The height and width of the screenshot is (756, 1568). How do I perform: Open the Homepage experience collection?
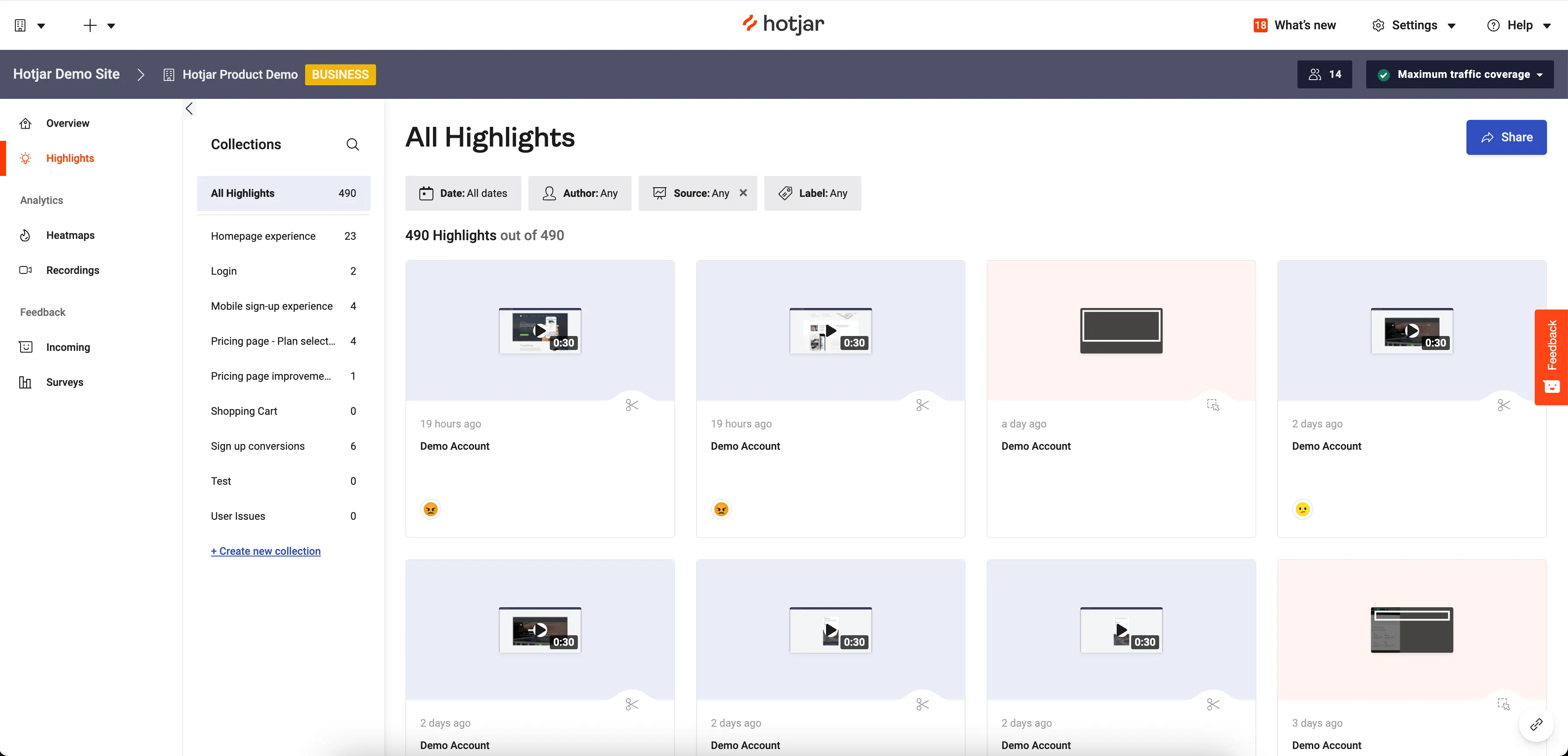(283, 236)
